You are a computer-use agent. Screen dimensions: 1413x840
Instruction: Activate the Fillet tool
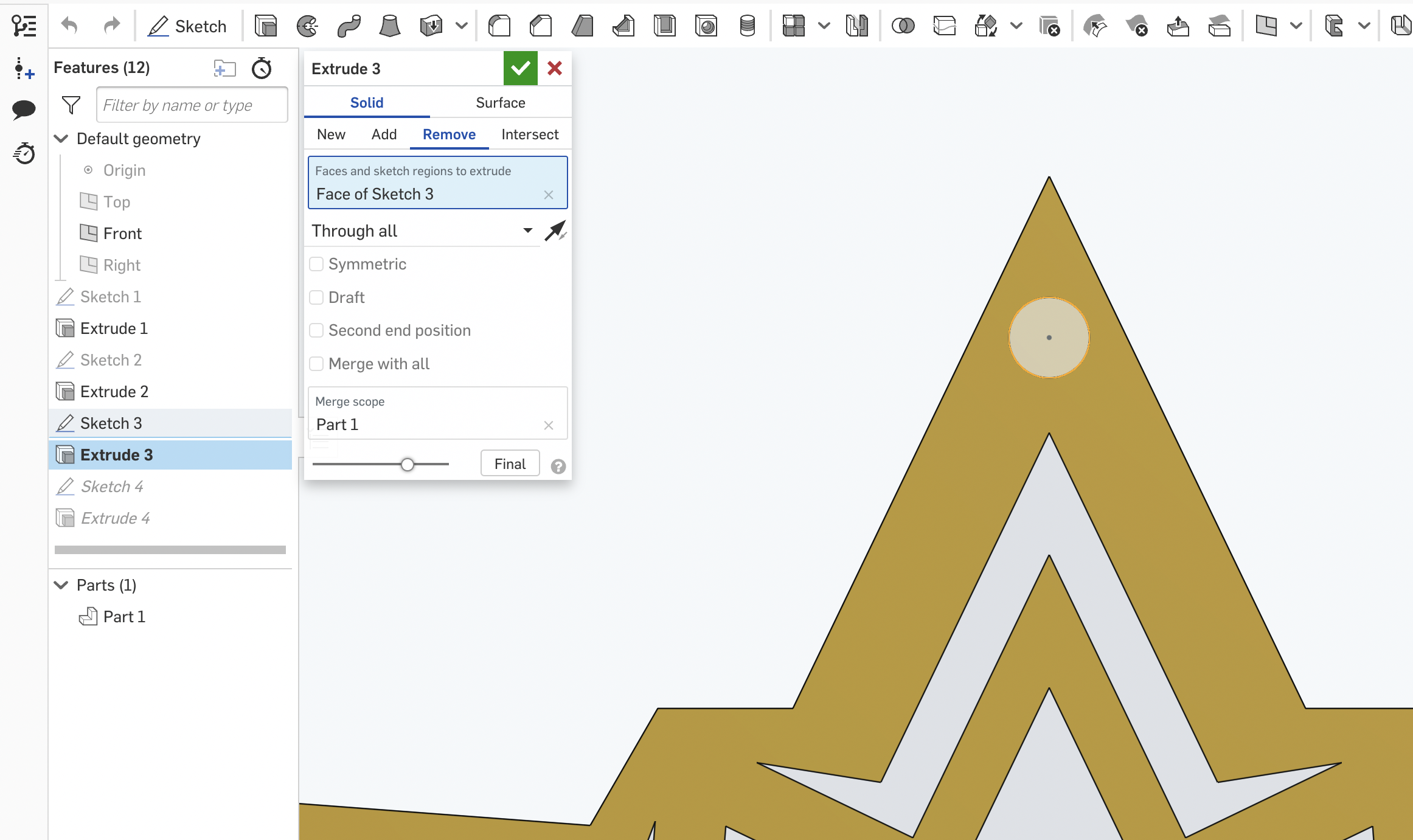click(499, 26)
